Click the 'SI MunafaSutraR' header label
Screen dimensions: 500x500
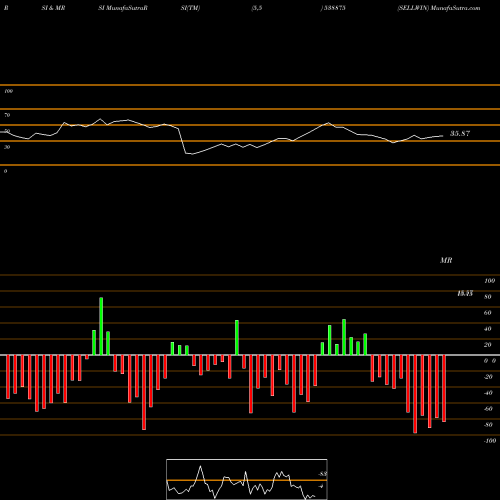[123, 8]
